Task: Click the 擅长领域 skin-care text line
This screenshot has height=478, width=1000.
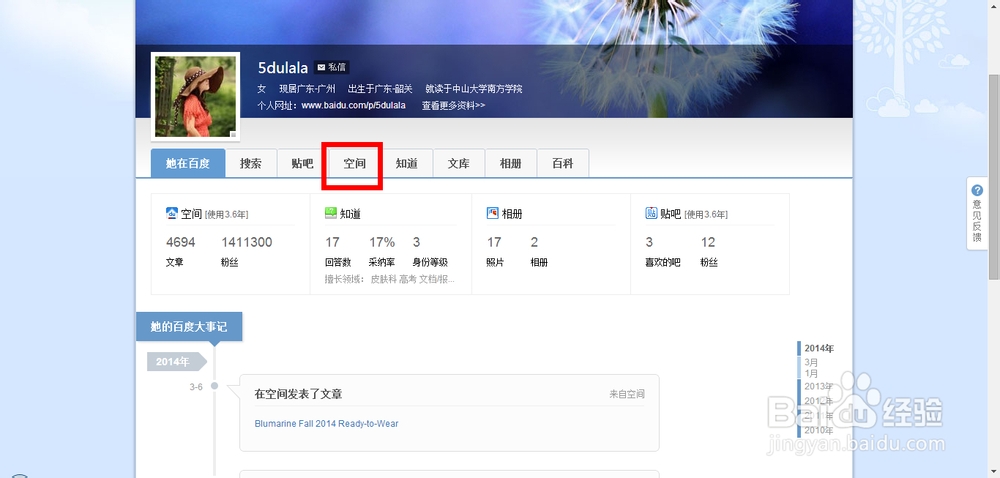Action: tap(390, 279)
